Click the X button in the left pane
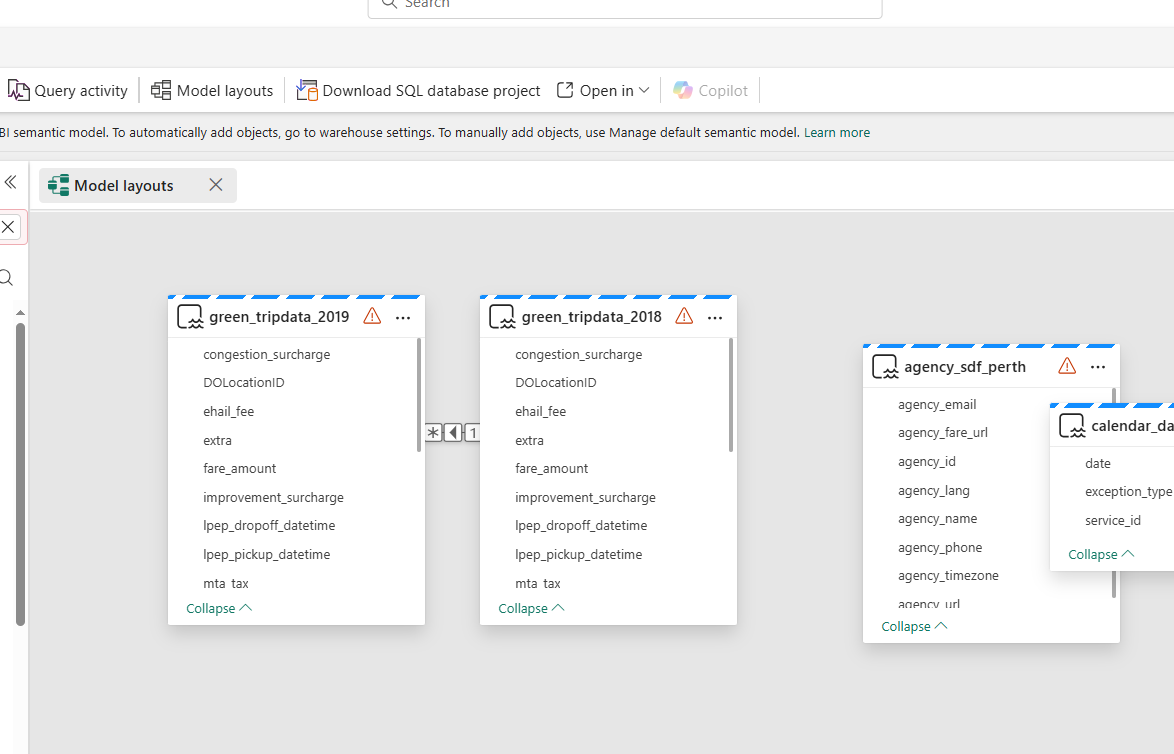 [x=8, y=227]
